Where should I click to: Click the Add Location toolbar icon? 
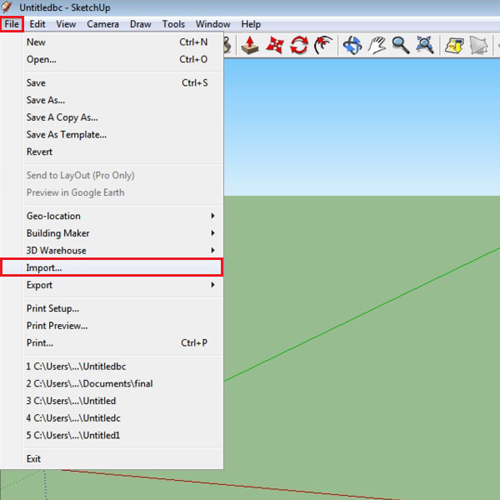[x=454, y=45]
